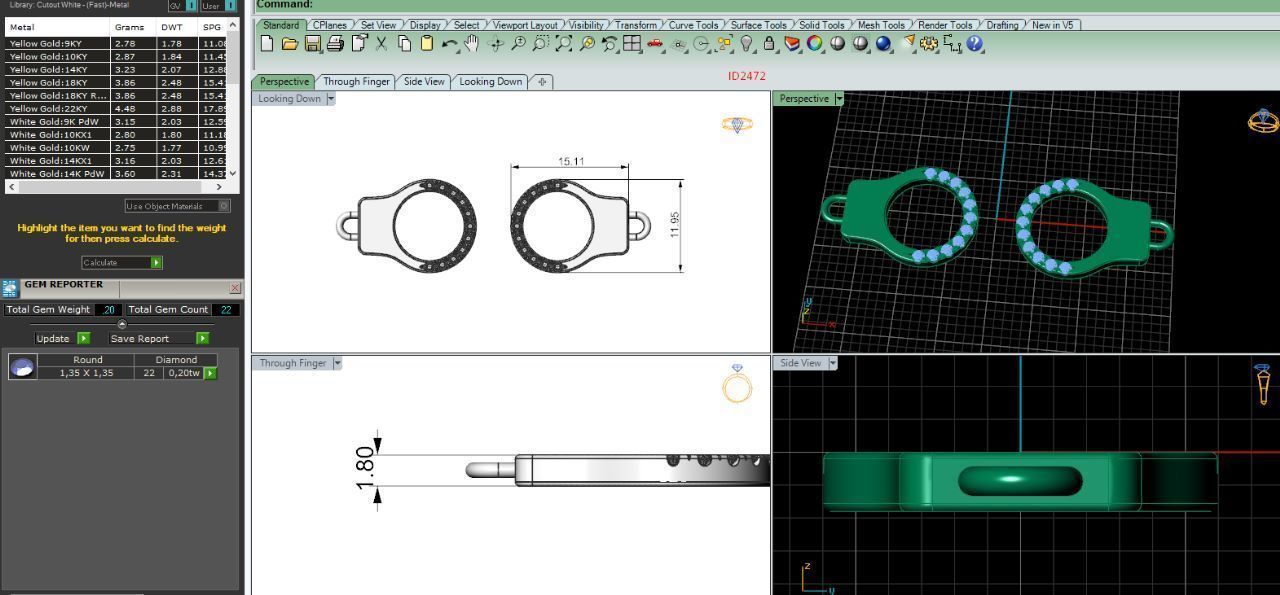Click the Calculate weight button
1280x595 pixels.
121,263
